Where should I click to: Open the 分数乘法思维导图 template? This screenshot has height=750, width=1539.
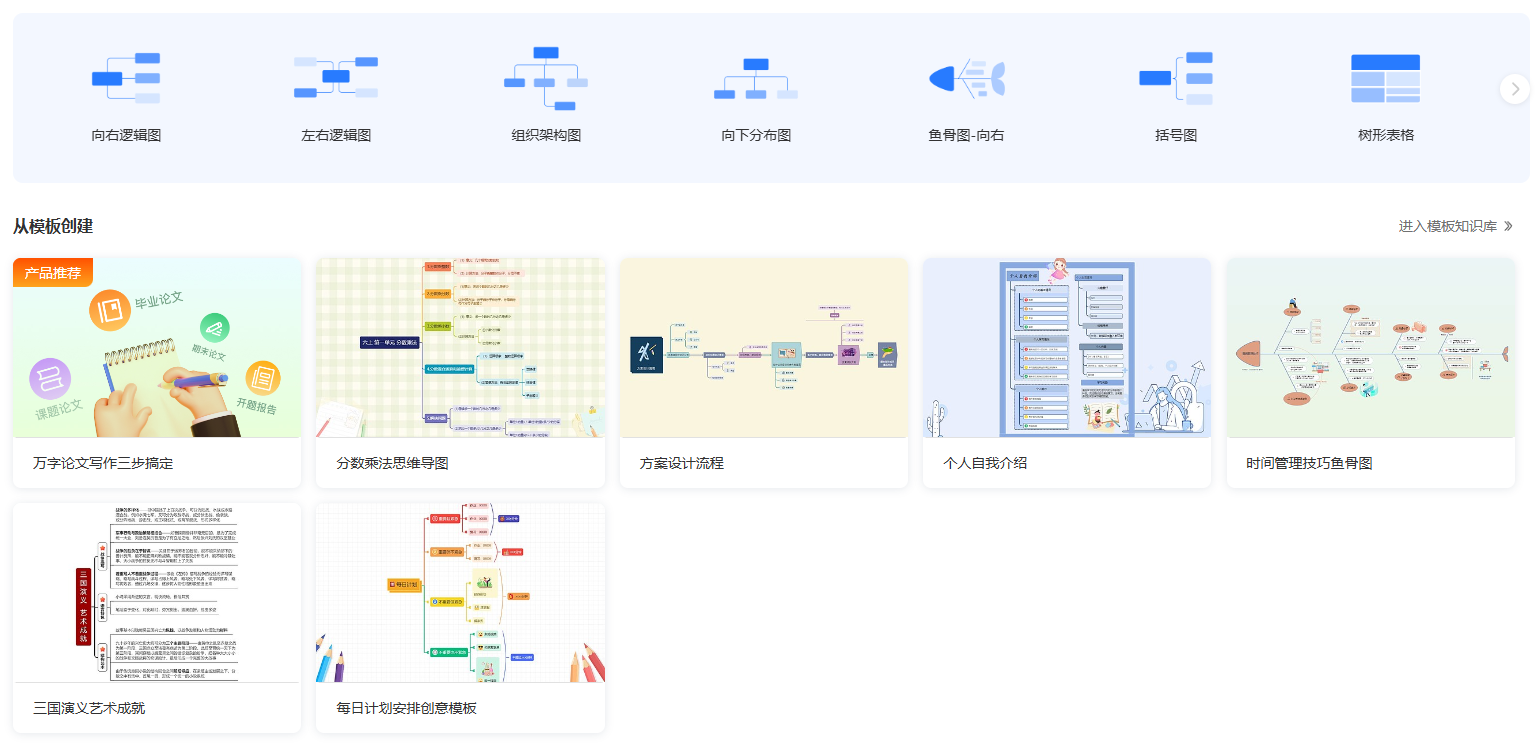(x=460, y=347)
